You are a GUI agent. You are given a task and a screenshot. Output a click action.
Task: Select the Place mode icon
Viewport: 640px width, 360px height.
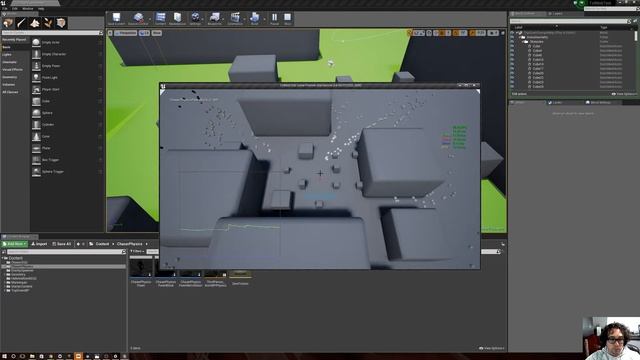click(x=8, y=23)
